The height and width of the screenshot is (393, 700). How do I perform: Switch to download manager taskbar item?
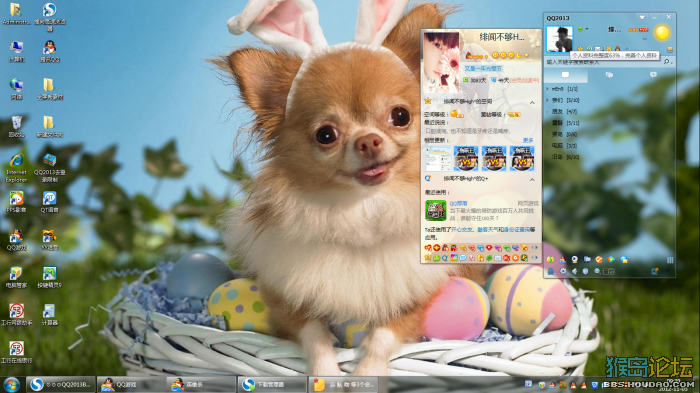272,385
